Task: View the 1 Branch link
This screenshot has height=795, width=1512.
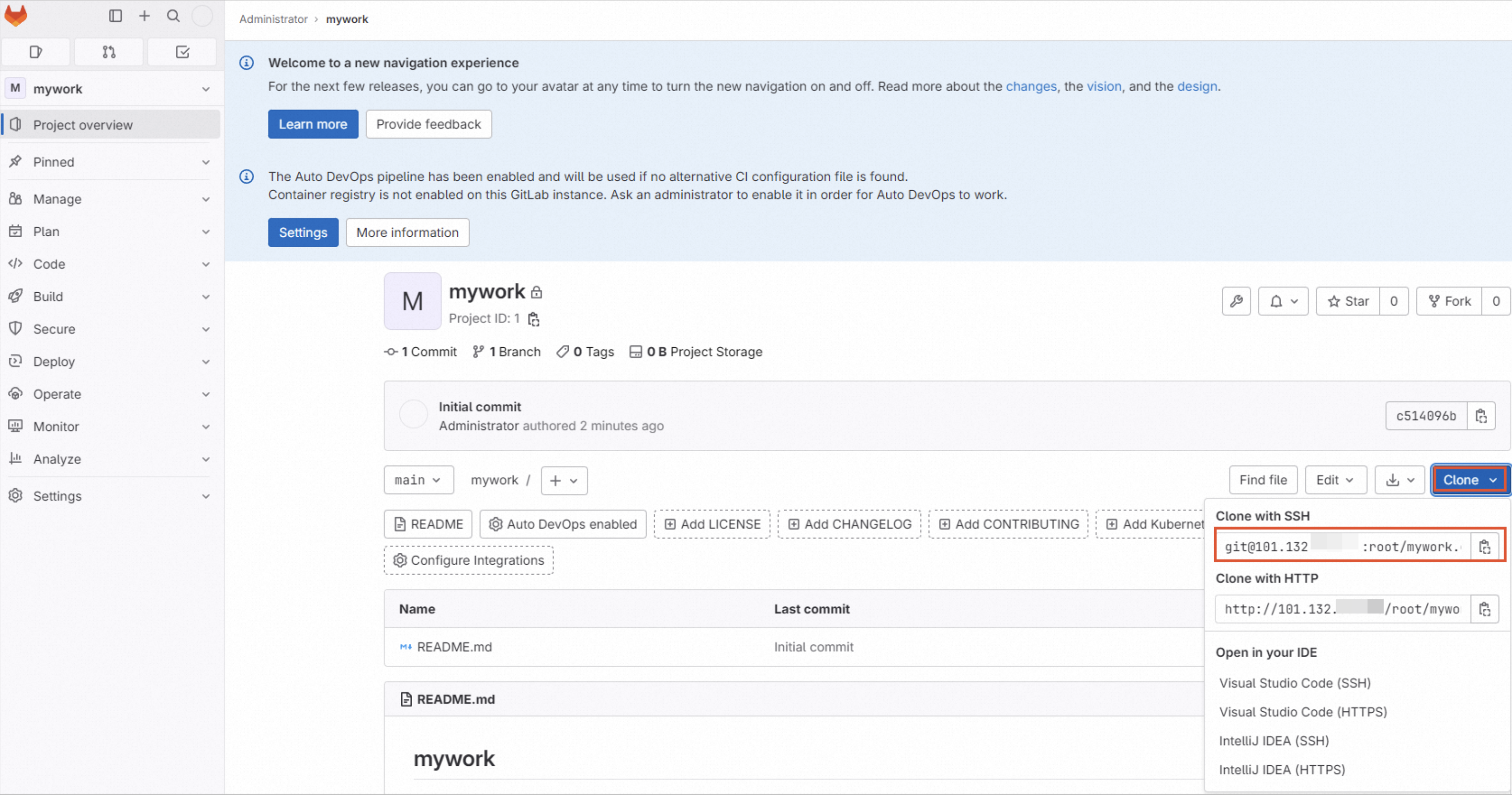Action: point(506,352)
